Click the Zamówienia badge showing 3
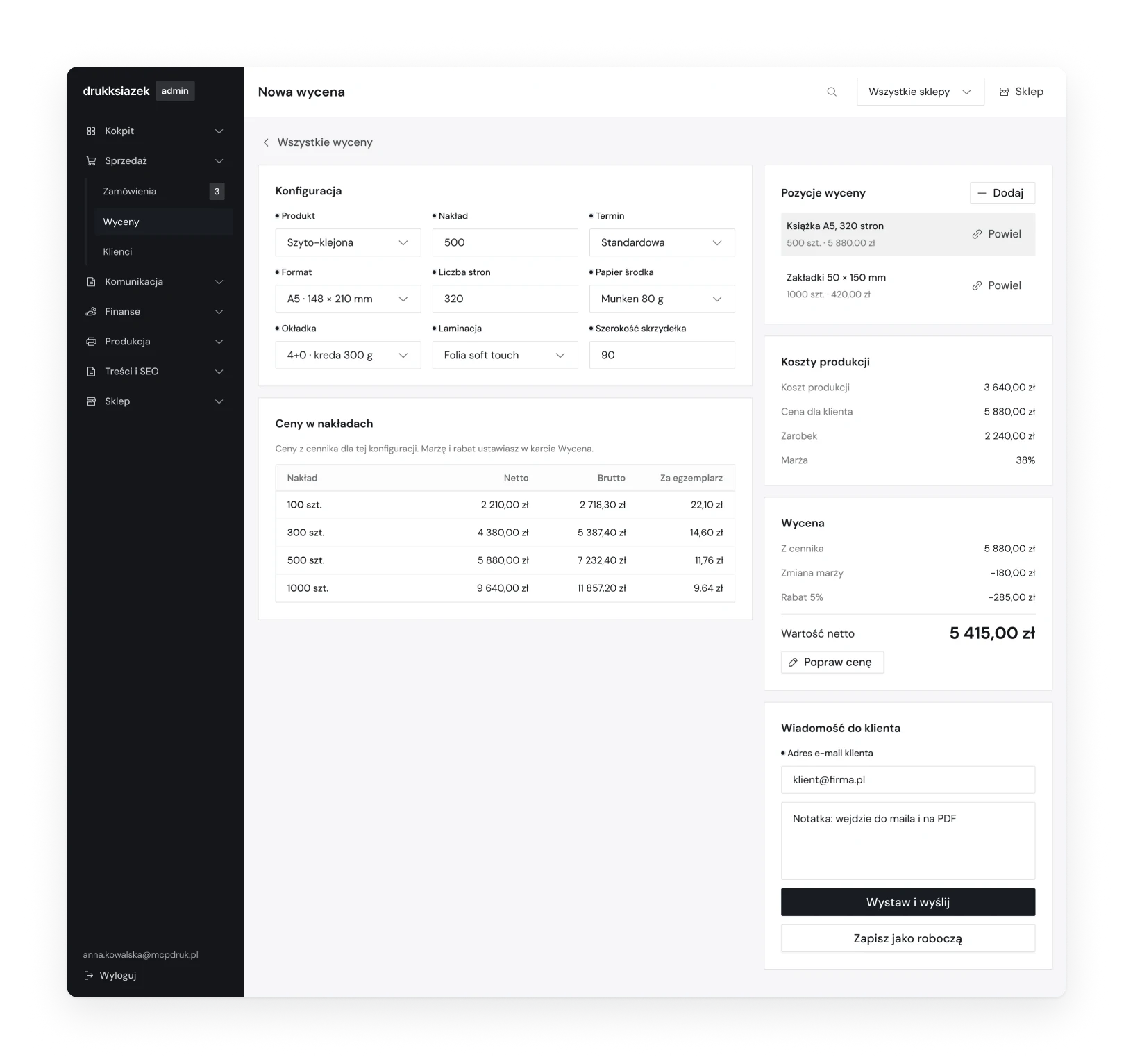The image size is (1133, 1064). click(217, 192)
